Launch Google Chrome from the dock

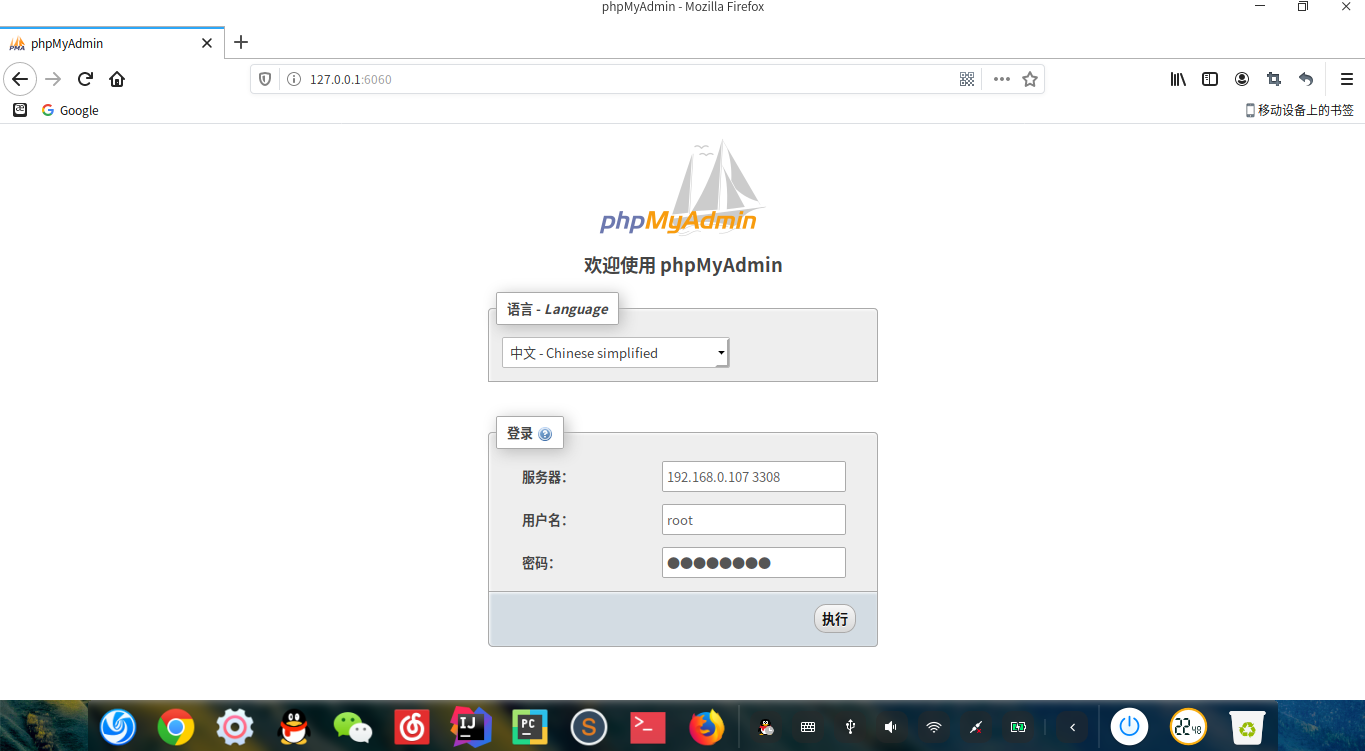pos(176,727)
